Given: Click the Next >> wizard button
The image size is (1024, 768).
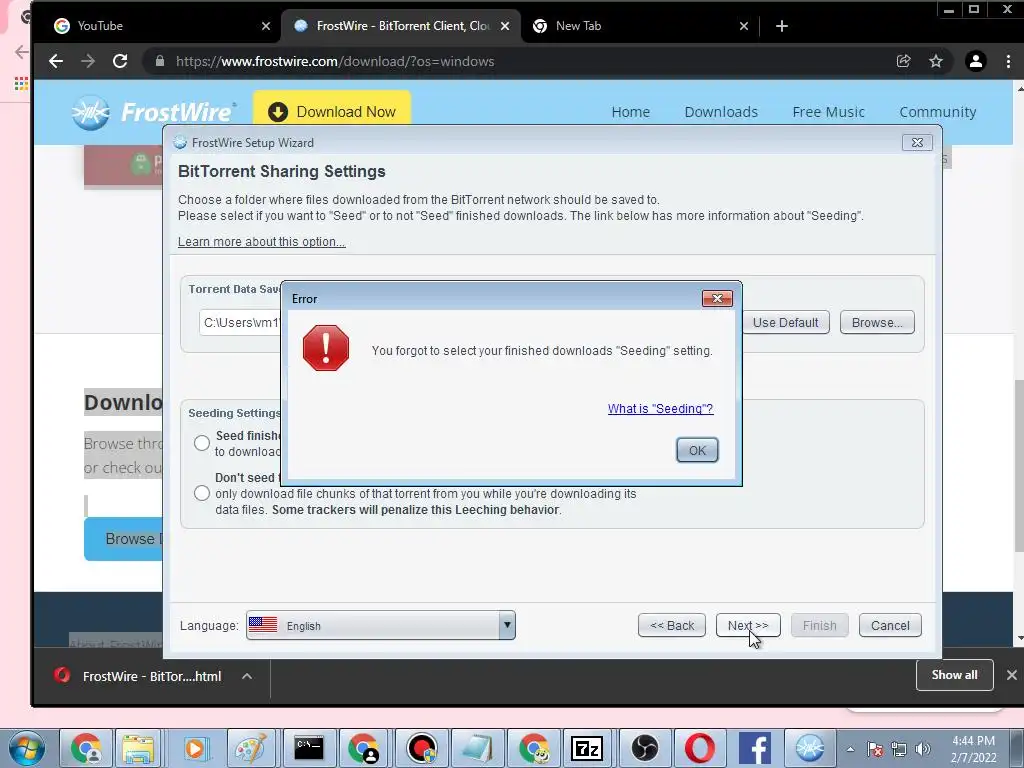Looking at the screenshot, I should pos(748,626).
